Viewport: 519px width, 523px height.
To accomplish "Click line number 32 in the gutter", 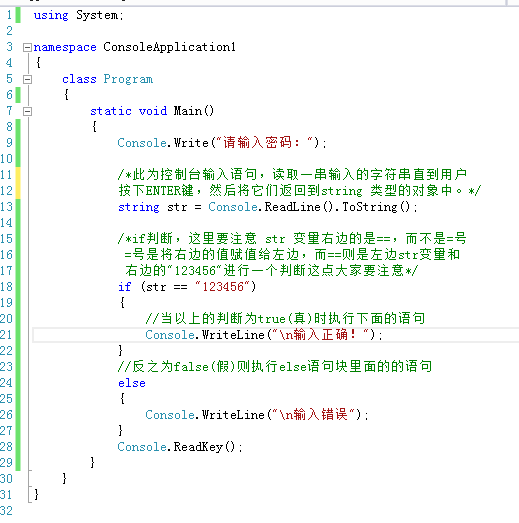I will [6, 511].
